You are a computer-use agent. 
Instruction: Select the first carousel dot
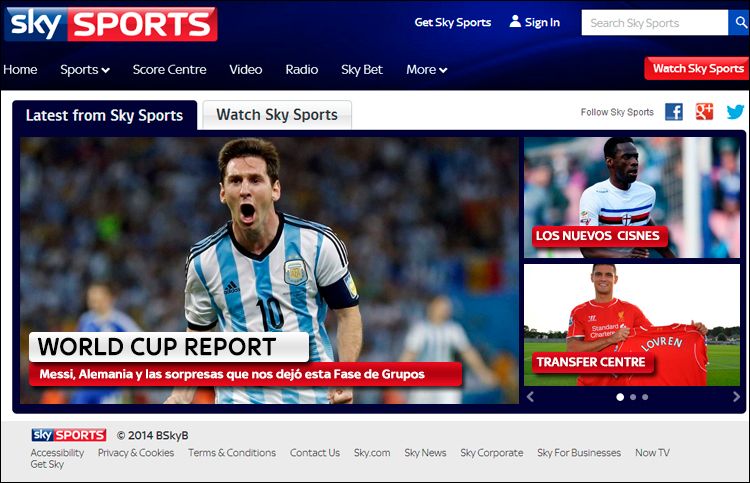pos(620,397)
